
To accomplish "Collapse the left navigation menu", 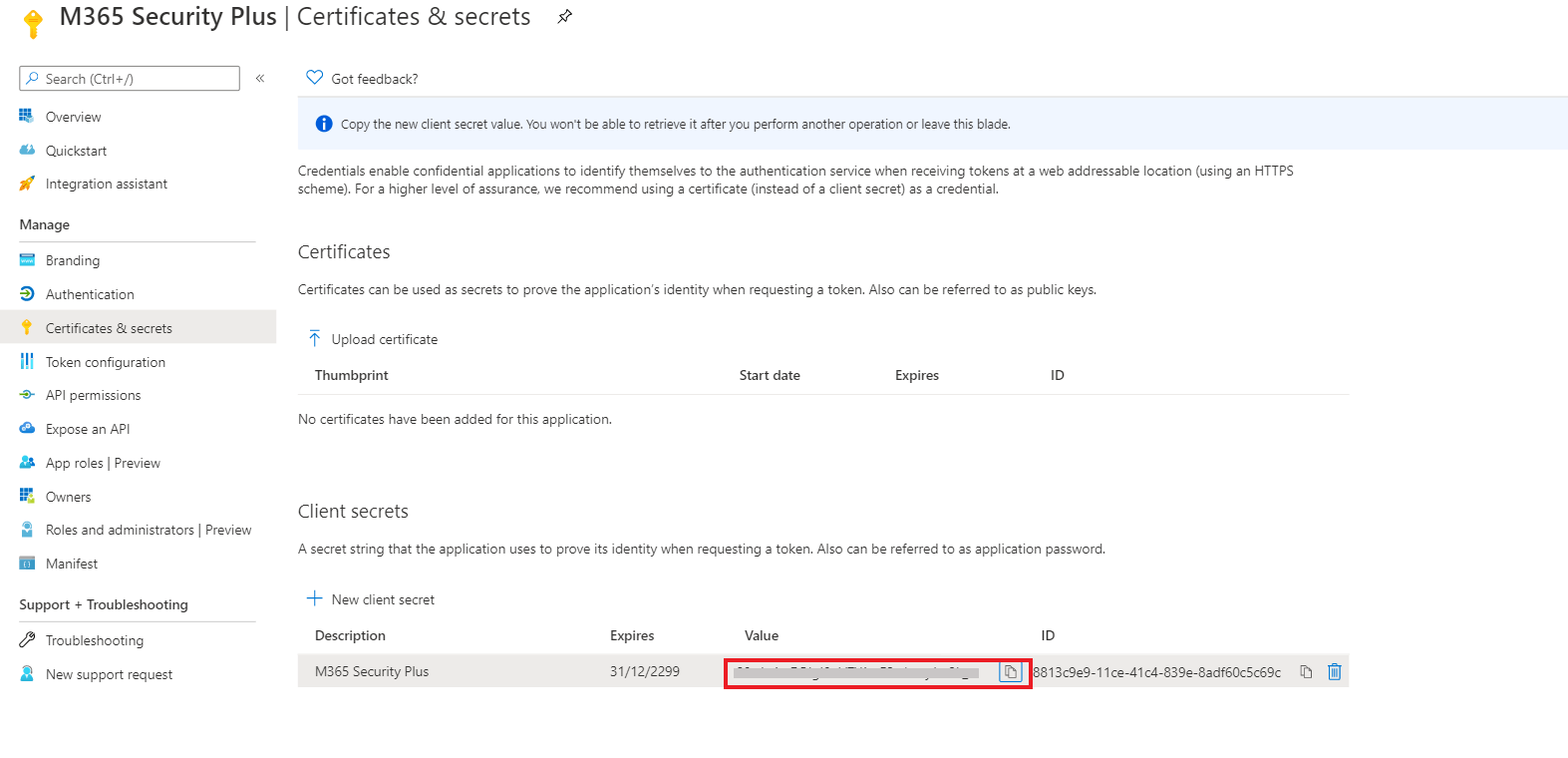I will click(260, 79).
